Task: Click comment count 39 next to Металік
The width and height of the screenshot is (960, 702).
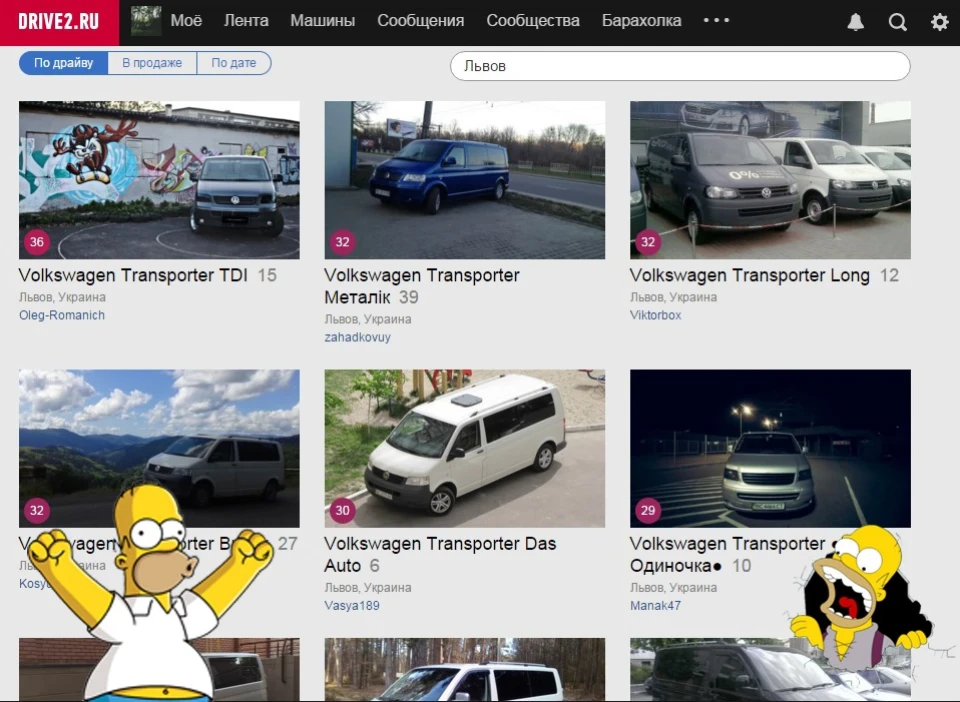Action: click(409, 297)
